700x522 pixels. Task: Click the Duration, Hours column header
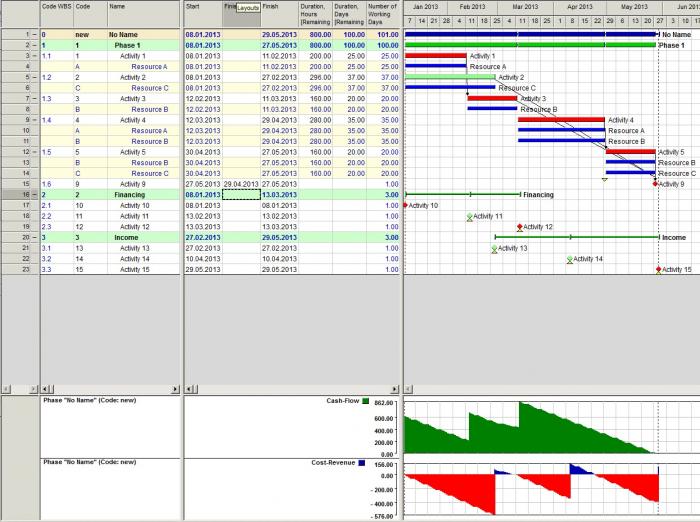(x=316, y=14)
